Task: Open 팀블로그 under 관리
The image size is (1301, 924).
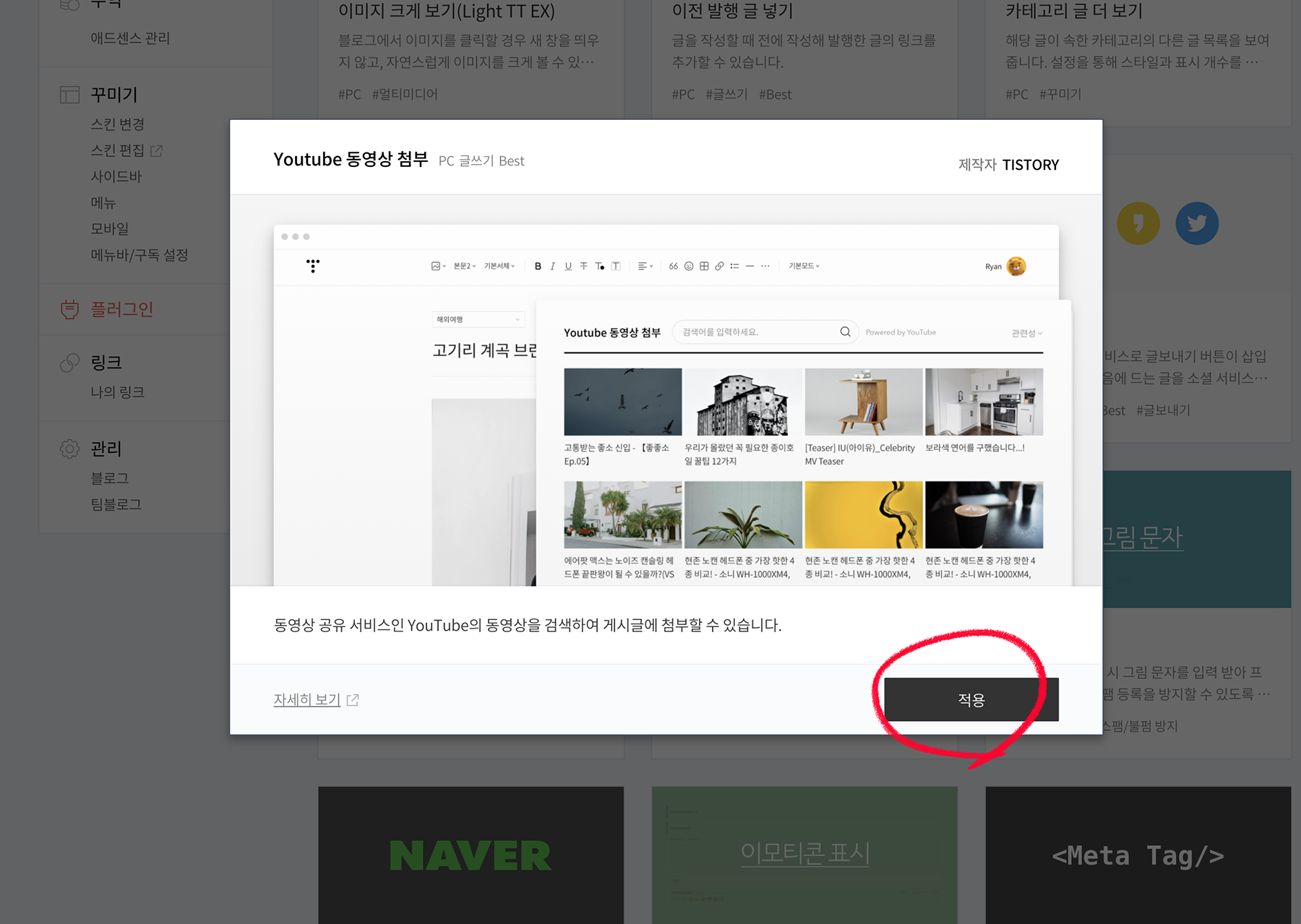Action: tap(116, 504)
